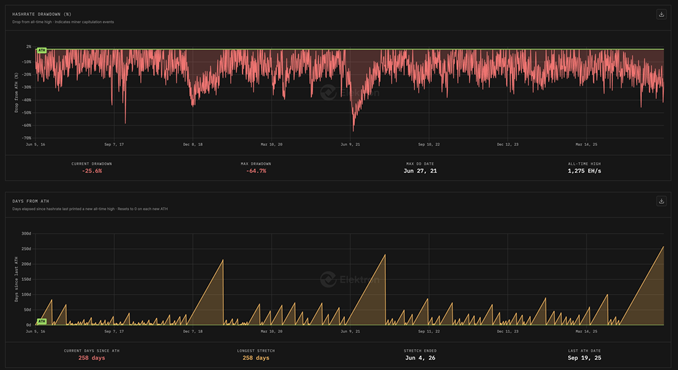Click the 300d y-axis label on days chart
The width and height of the screenshot is (678, 370).
(x=26, y=233)
